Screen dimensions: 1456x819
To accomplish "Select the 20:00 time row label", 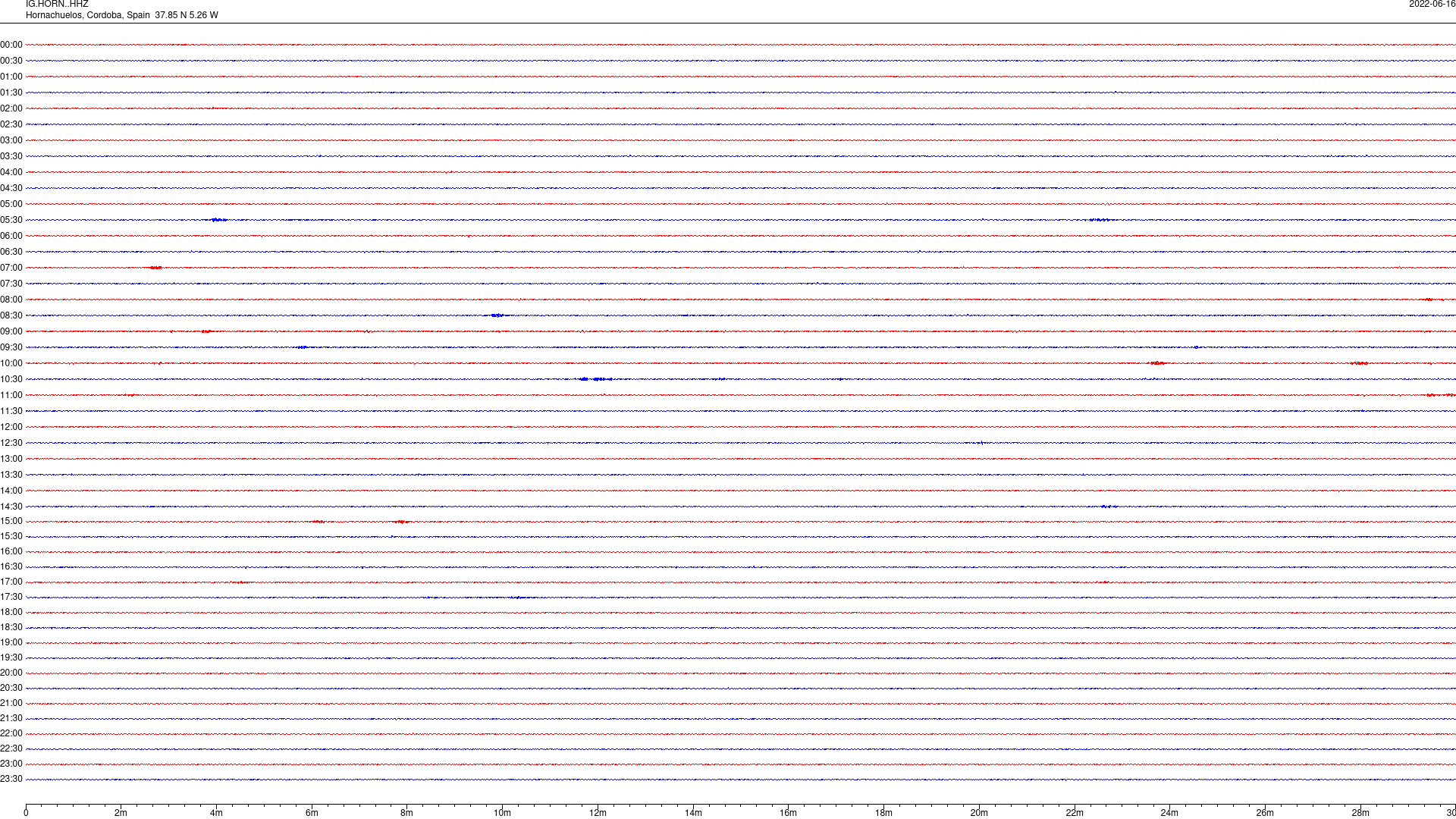I will click(11, 673).
